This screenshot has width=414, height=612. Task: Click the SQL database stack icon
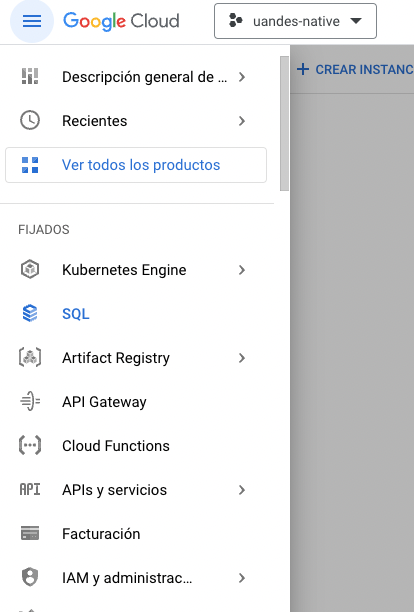30,313
